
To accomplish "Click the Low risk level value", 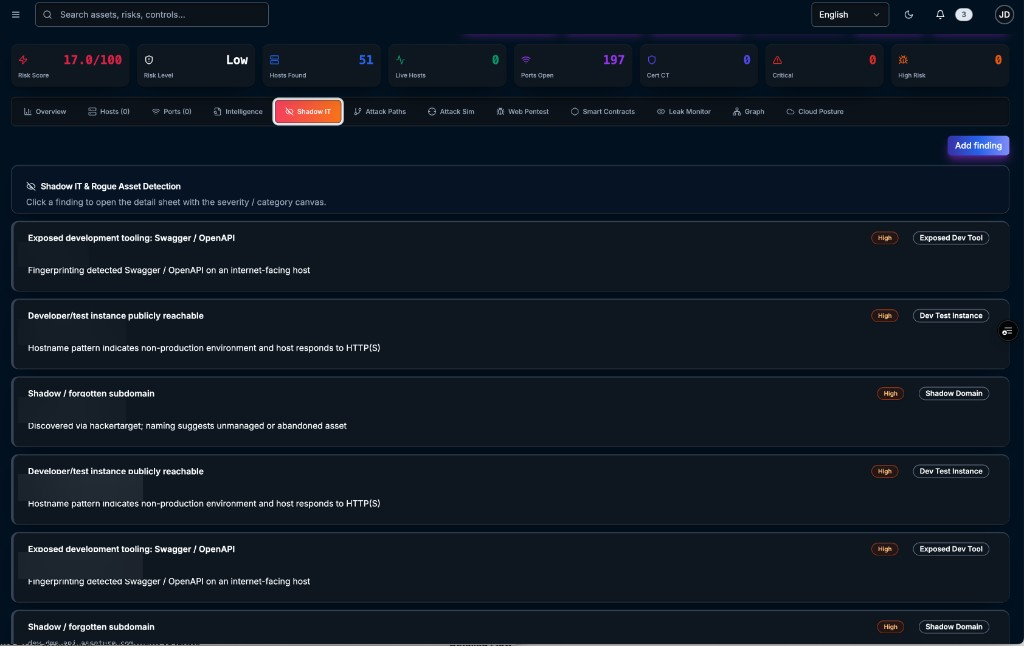I will [237, 60].
